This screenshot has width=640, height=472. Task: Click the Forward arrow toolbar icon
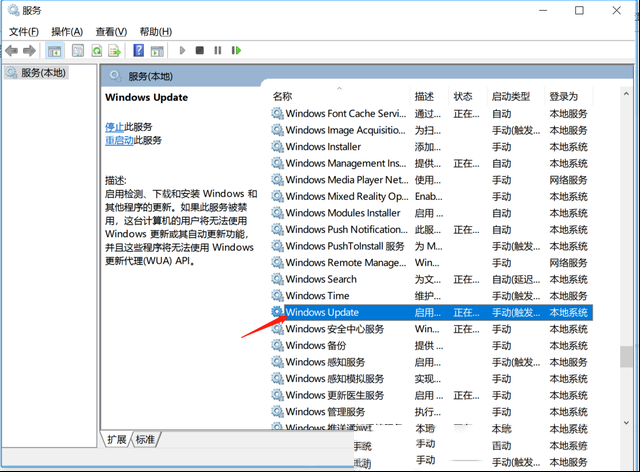coord(29,51)
